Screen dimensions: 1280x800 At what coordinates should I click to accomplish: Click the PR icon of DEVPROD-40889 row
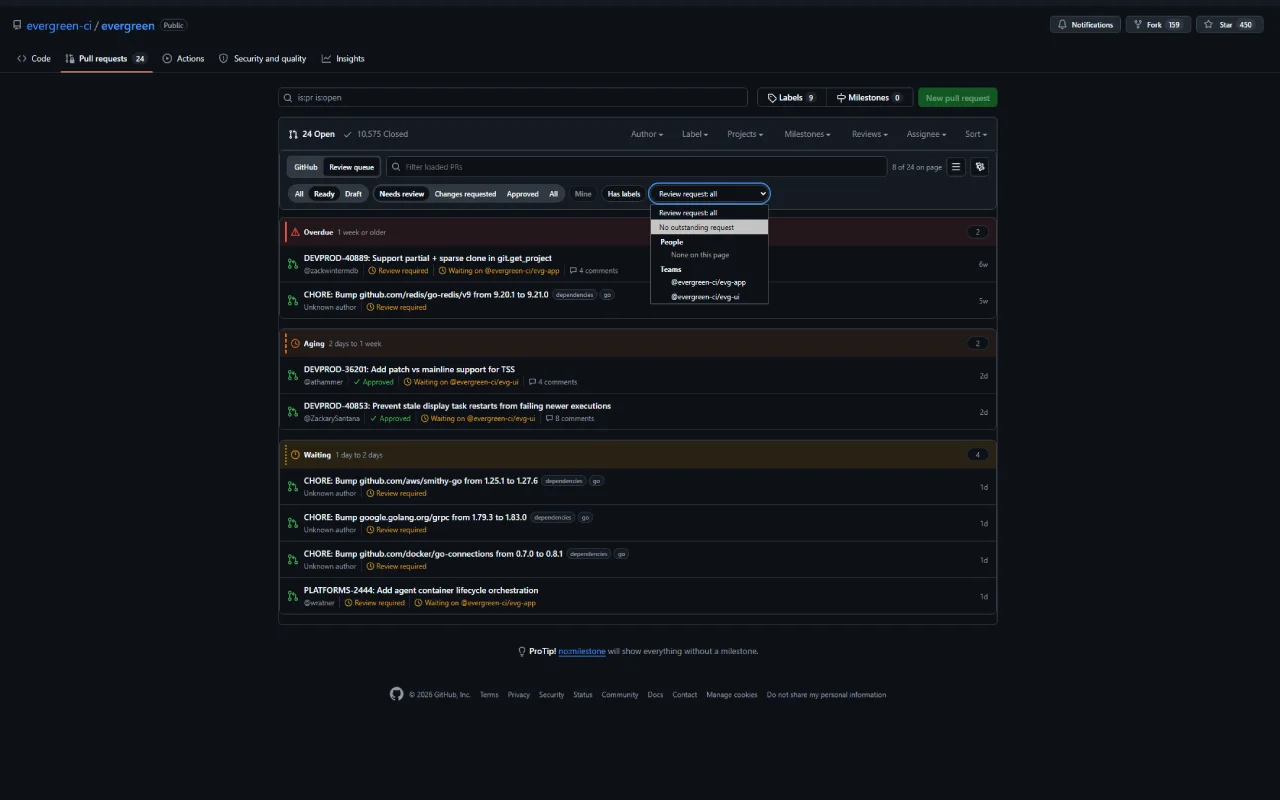(293, 264)
